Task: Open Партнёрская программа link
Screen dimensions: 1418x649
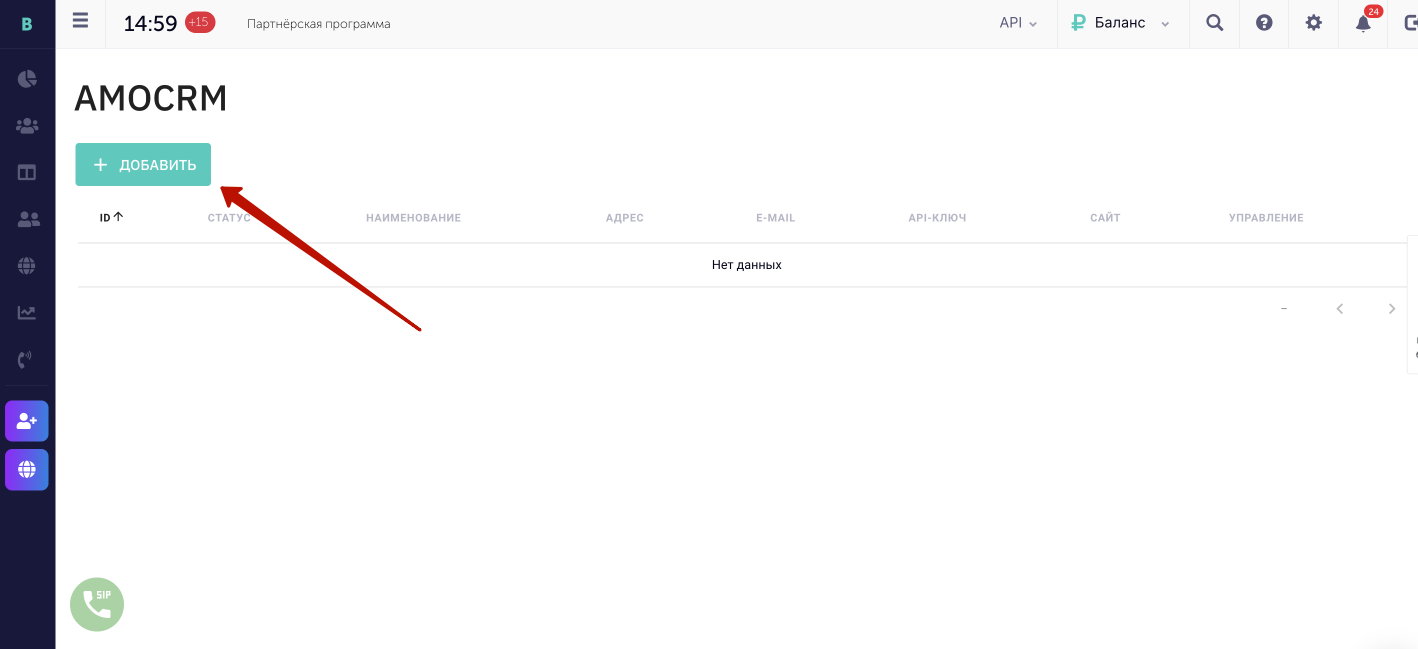Action: point(319,24)
